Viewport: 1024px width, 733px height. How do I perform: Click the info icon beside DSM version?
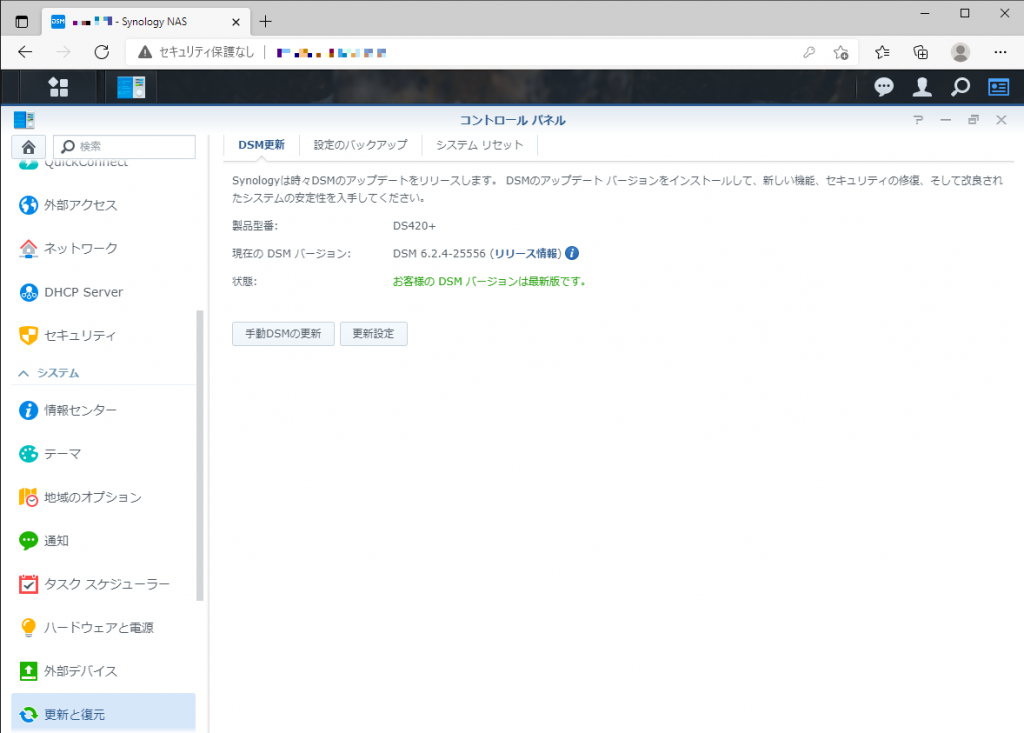coord(572,253)
